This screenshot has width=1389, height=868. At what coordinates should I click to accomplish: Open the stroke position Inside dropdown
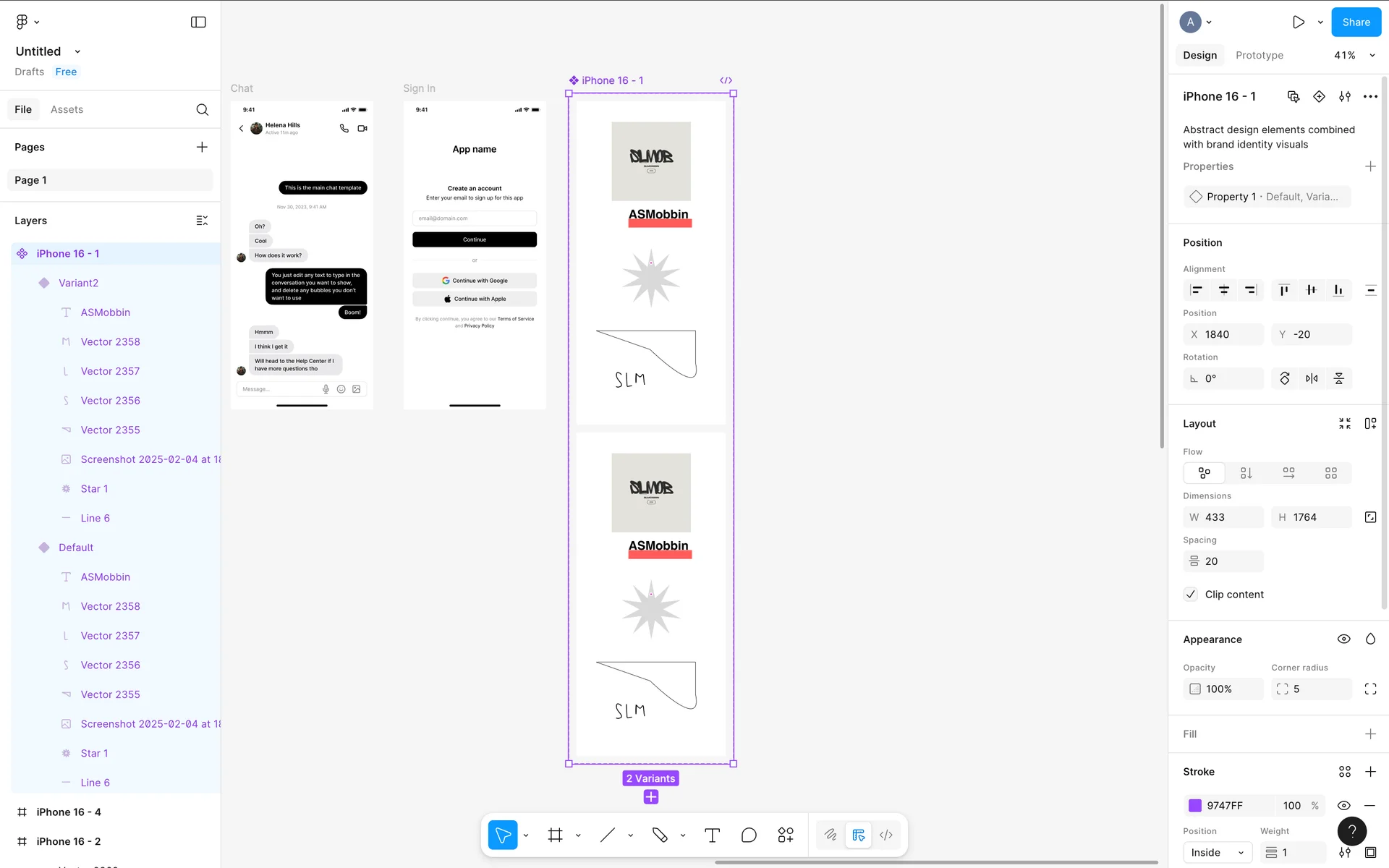click(1218, 853)
